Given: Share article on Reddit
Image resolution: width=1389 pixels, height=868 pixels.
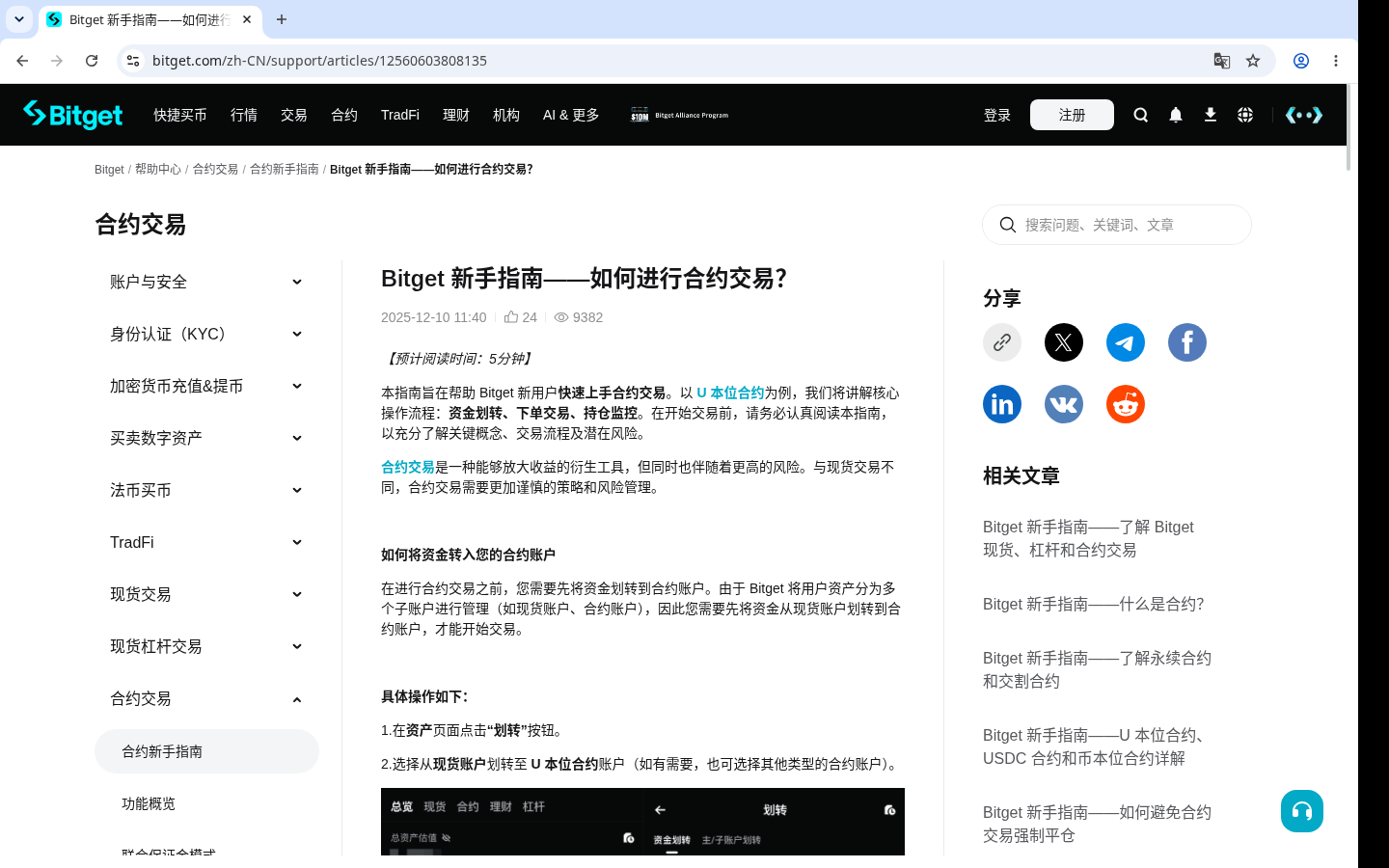Looking at the screenshot, I should coord(1126,404).
